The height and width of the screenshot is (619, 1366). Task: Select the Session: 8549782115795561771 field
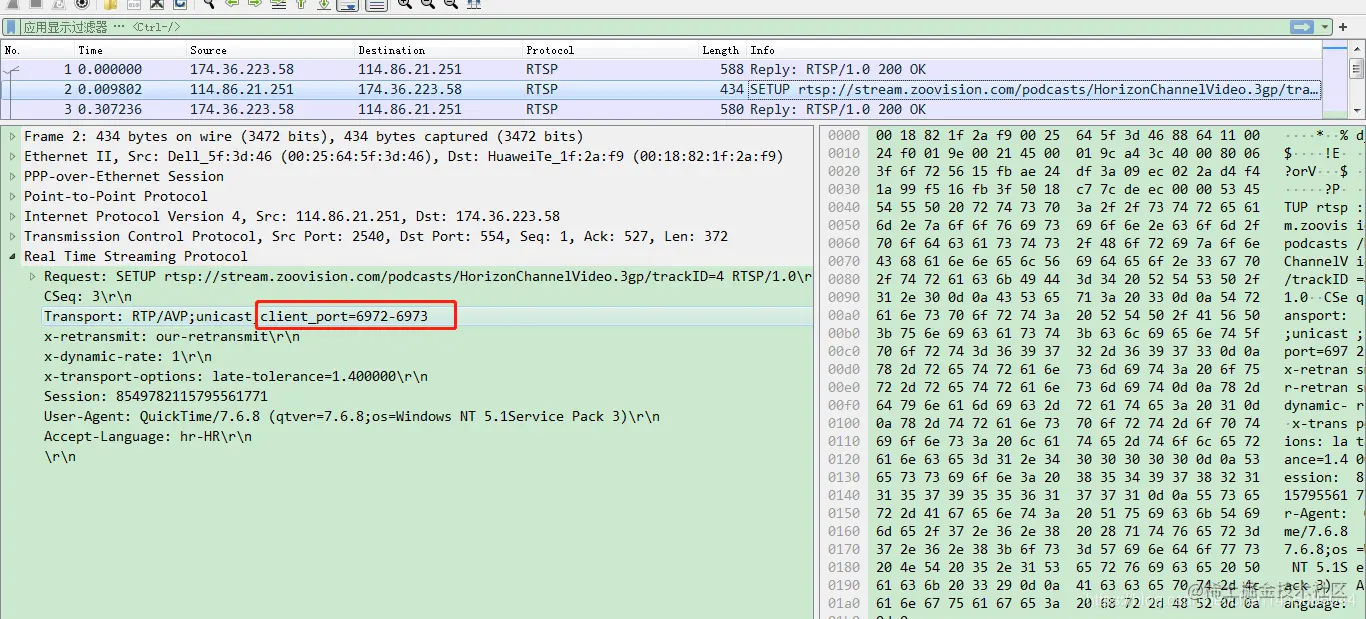[x=156, y=397]
